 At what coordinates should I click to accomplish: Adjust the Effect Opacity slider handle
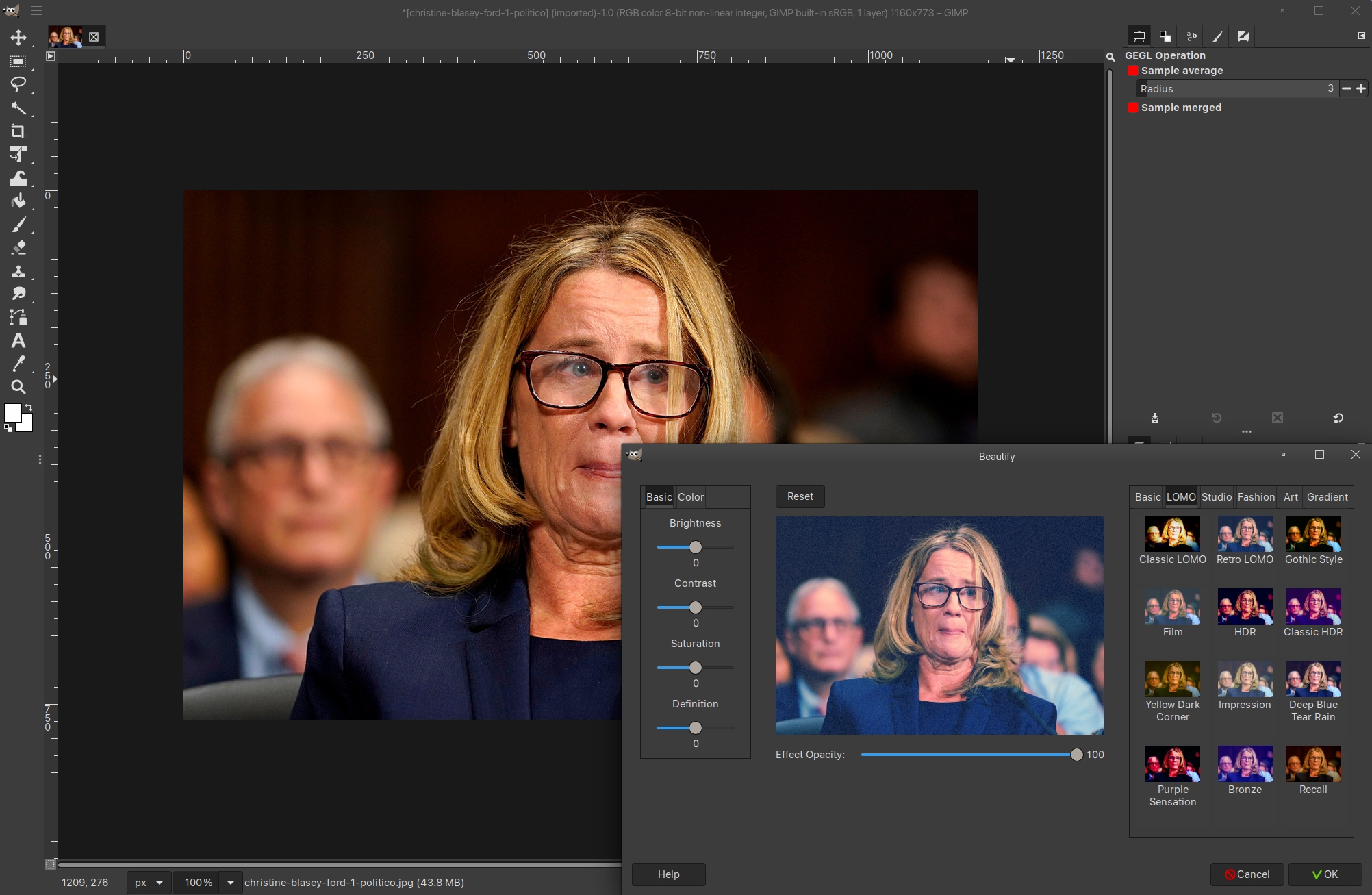1077,755
